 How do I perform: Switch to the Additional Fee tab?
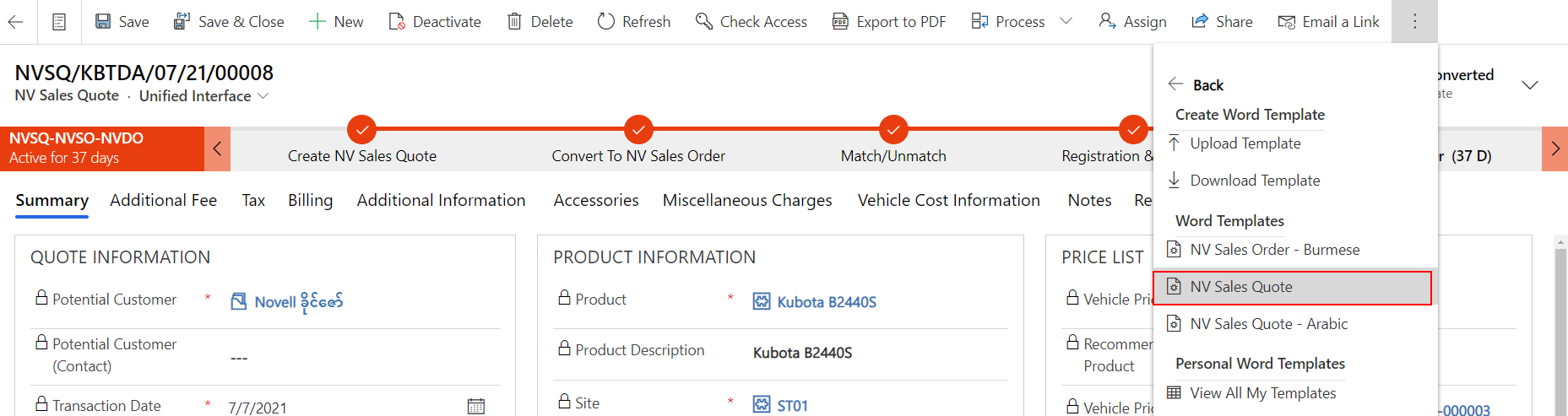[163, 201]
